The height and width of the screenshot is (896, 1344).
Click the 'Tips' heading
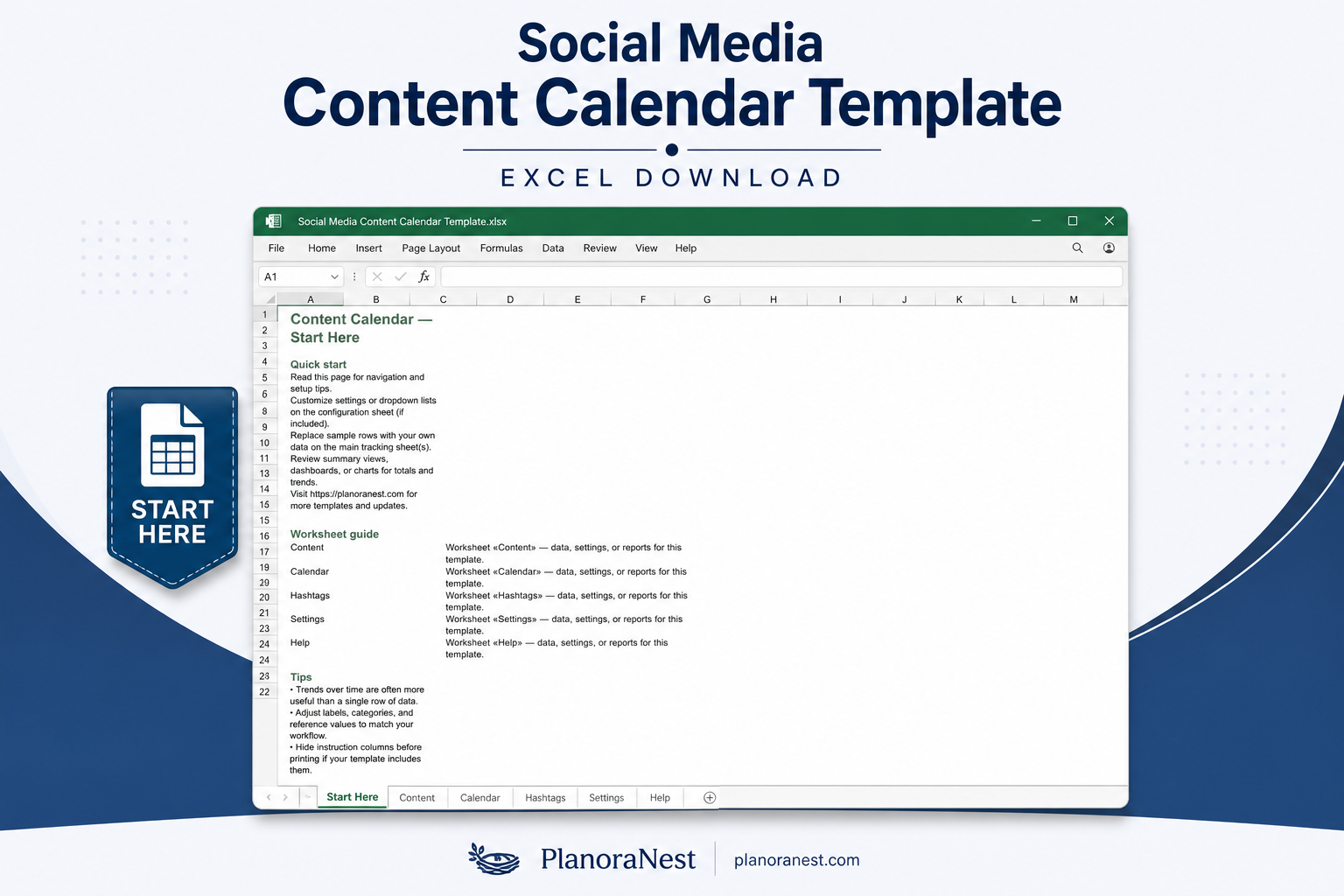[301, 677]
